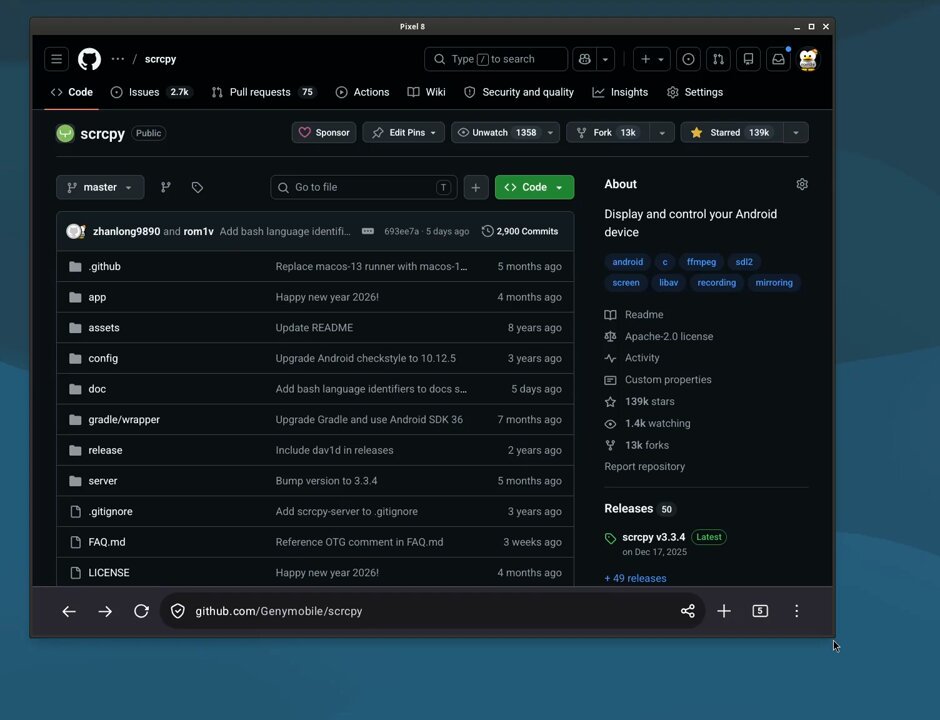Select the ffmpeg topic tag
Screen dimensions: 940x720
[701, 261]
